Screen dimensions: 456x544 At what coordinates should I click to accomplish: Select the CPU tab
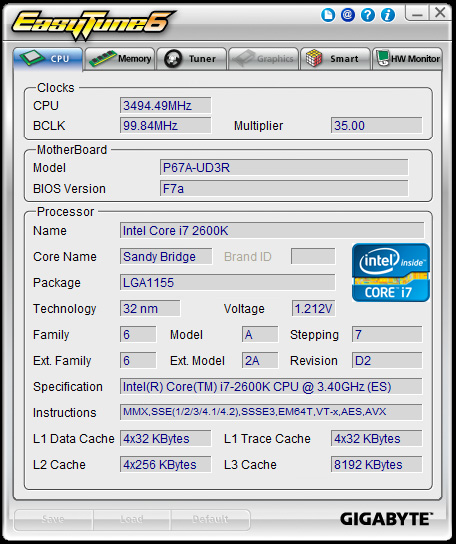coord(48,59)
